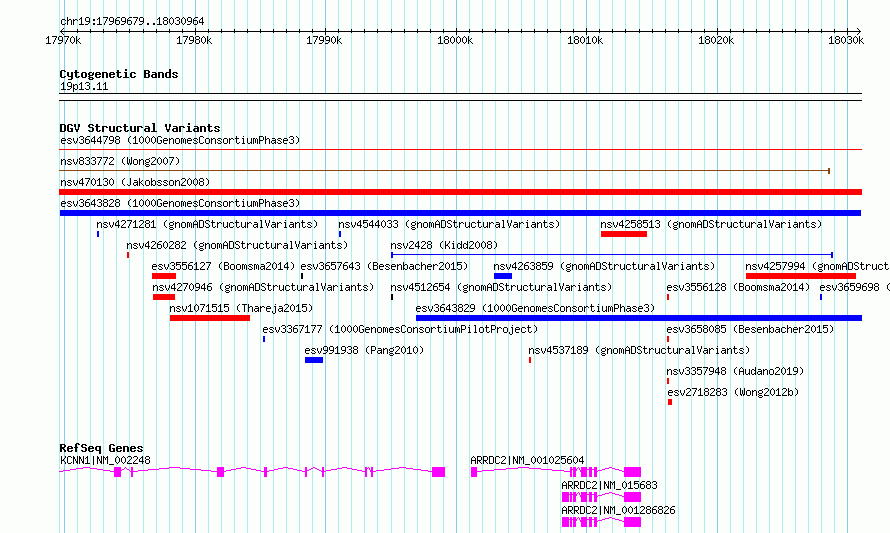Click the esv3644798 variant label

coord(180,140)
